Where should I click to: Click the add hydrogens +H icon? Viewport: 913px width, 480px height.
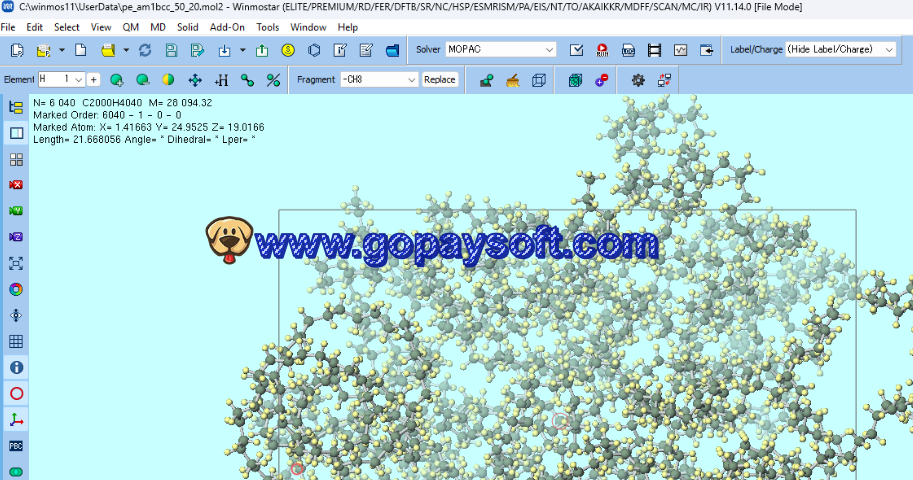click(x=221, y=79)
